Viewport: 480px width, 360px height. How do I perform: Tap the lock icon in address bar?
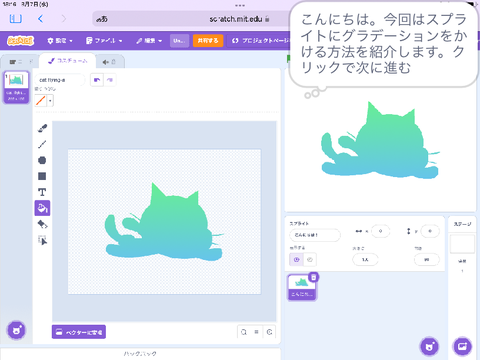coord(267,19)
